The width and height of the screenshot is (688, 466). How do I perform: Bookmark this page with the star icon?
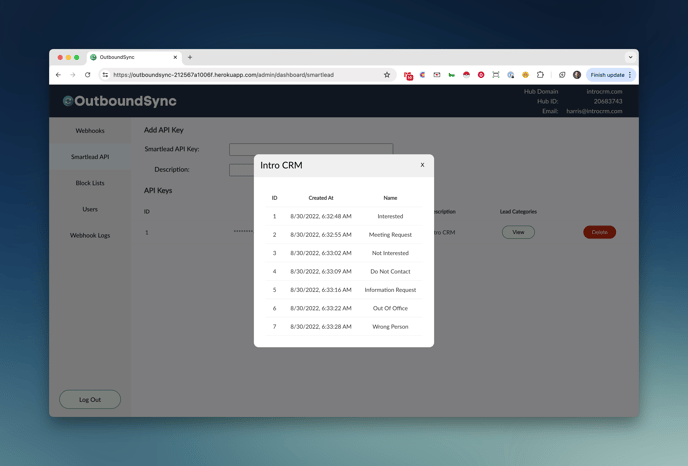pyautogui.click(x=387, y=75)
